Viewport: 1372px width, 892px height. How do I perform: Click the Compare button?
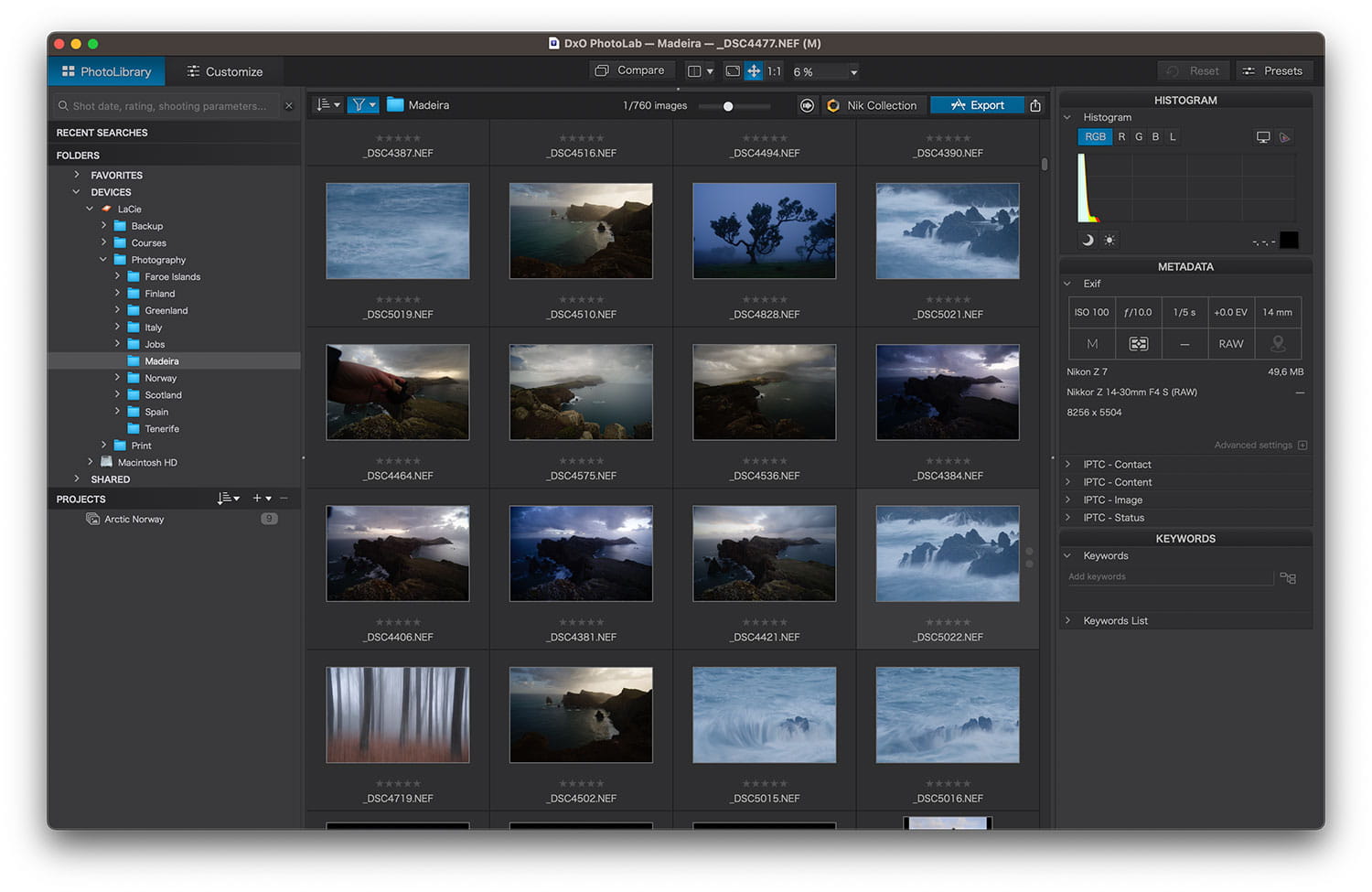(x=630, y=70)
